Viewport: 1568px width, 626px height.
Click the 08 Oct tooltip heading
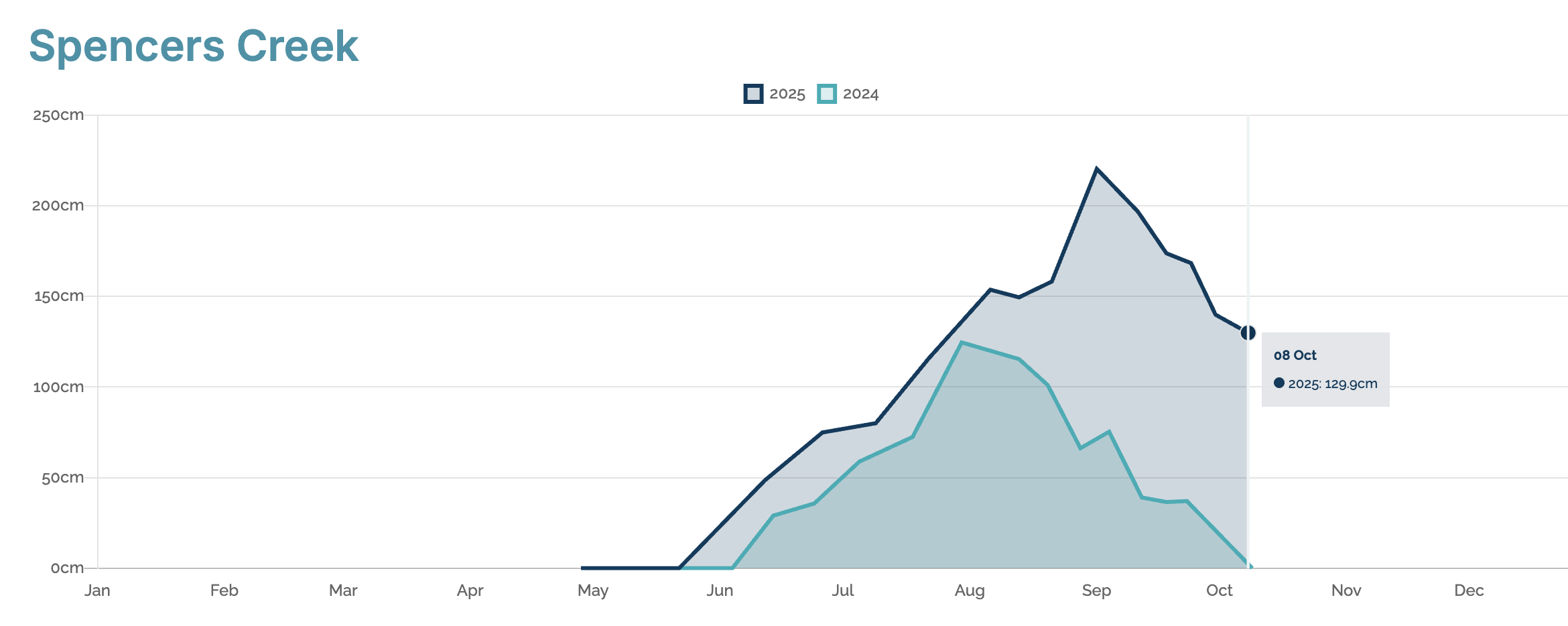1295,355
